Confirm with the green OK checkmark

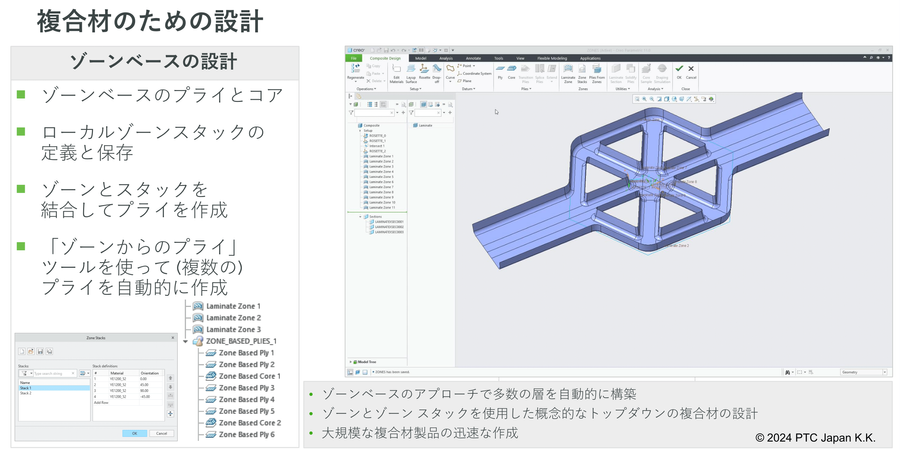679,70
